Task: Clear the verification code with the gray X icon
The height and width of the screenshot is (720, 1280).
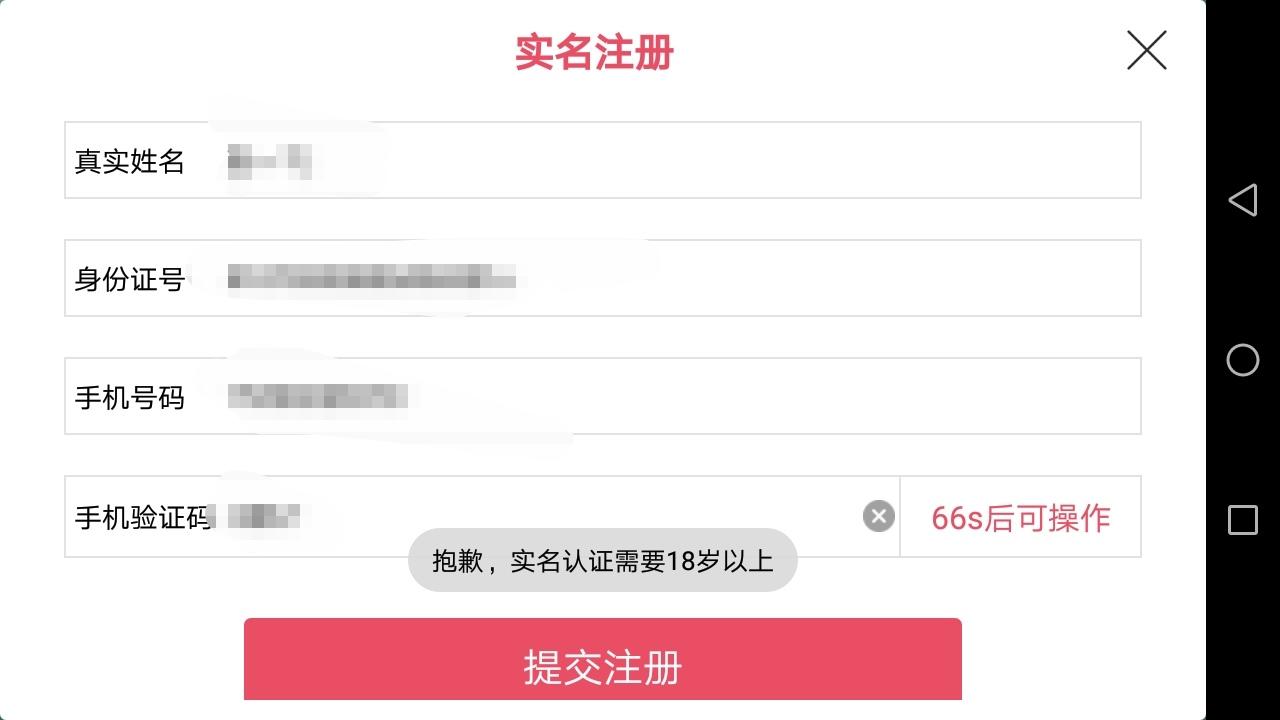Action: [878, 516]
